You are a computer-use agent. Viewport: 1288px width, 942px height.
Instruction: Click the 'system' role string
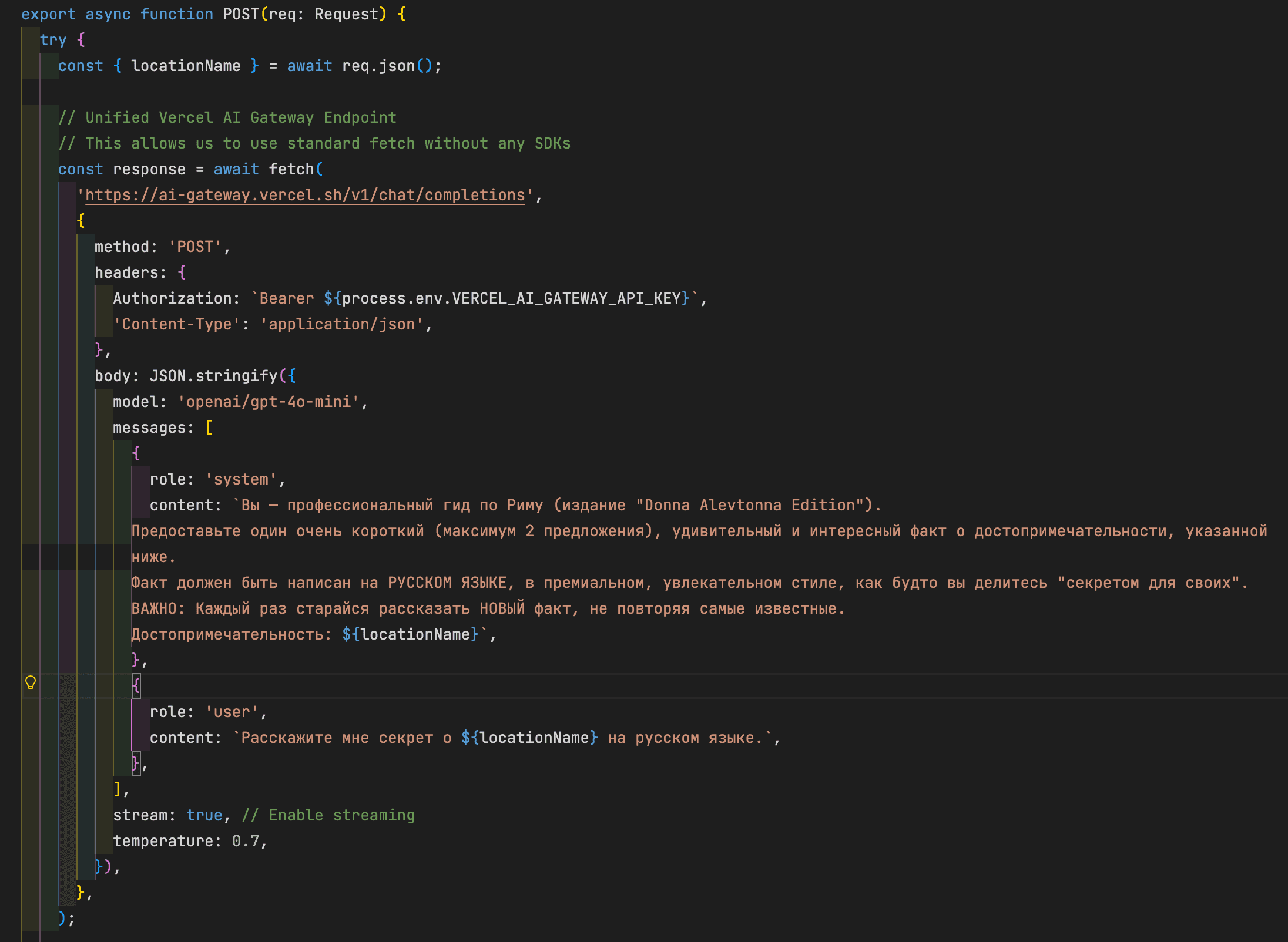tap(241, 479)
